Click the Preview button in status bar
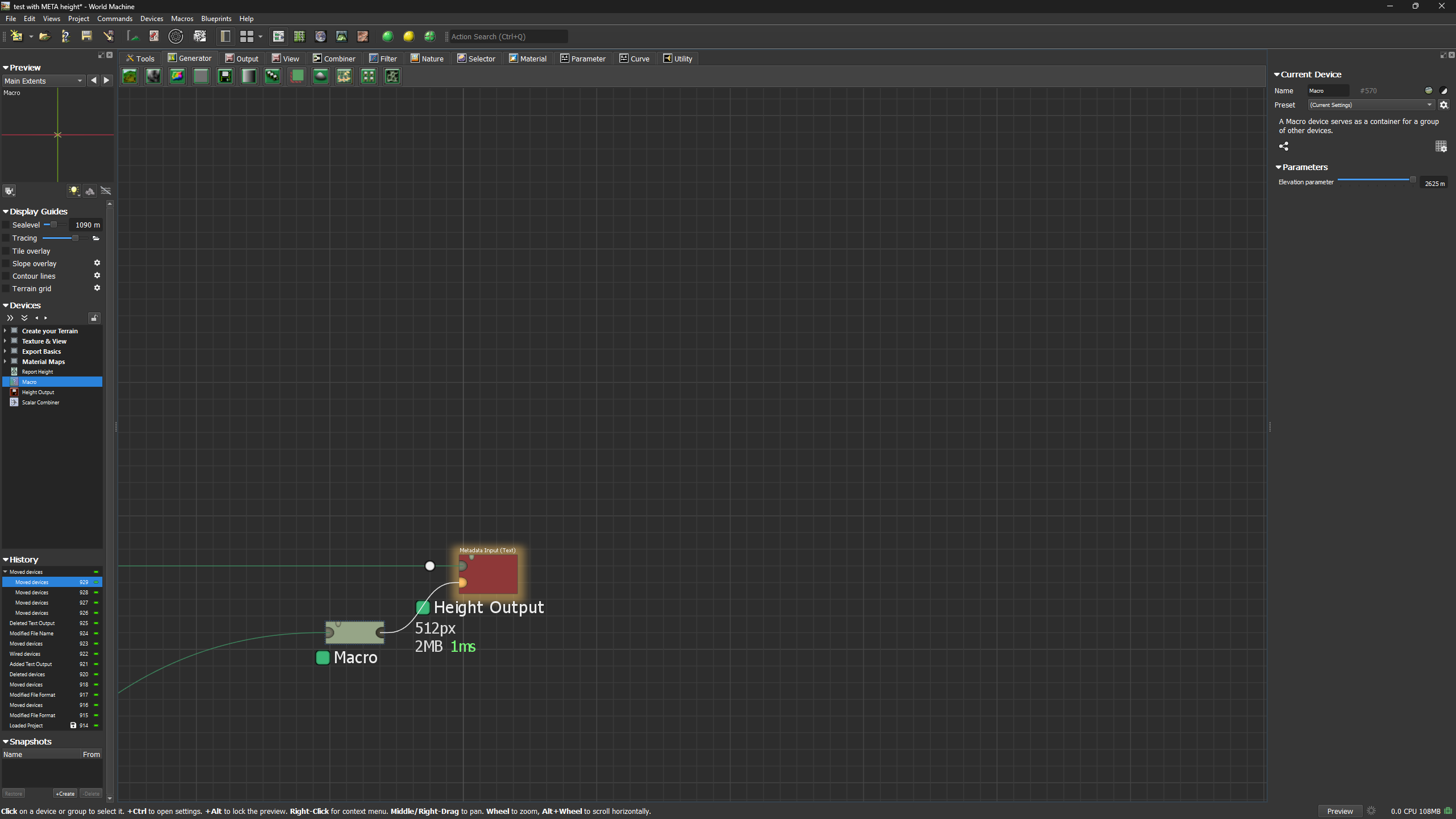Viewport: 1456px width, 819px height. pos(1339,811)
